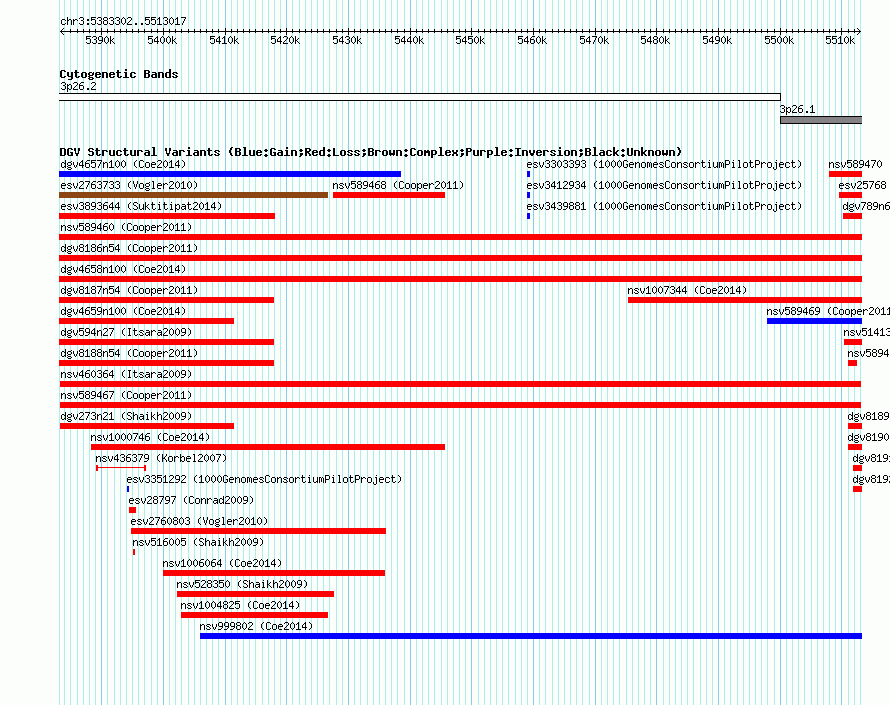
Task: Click the nsv436379 thin red interval line
Action: (x=121, y=468)
